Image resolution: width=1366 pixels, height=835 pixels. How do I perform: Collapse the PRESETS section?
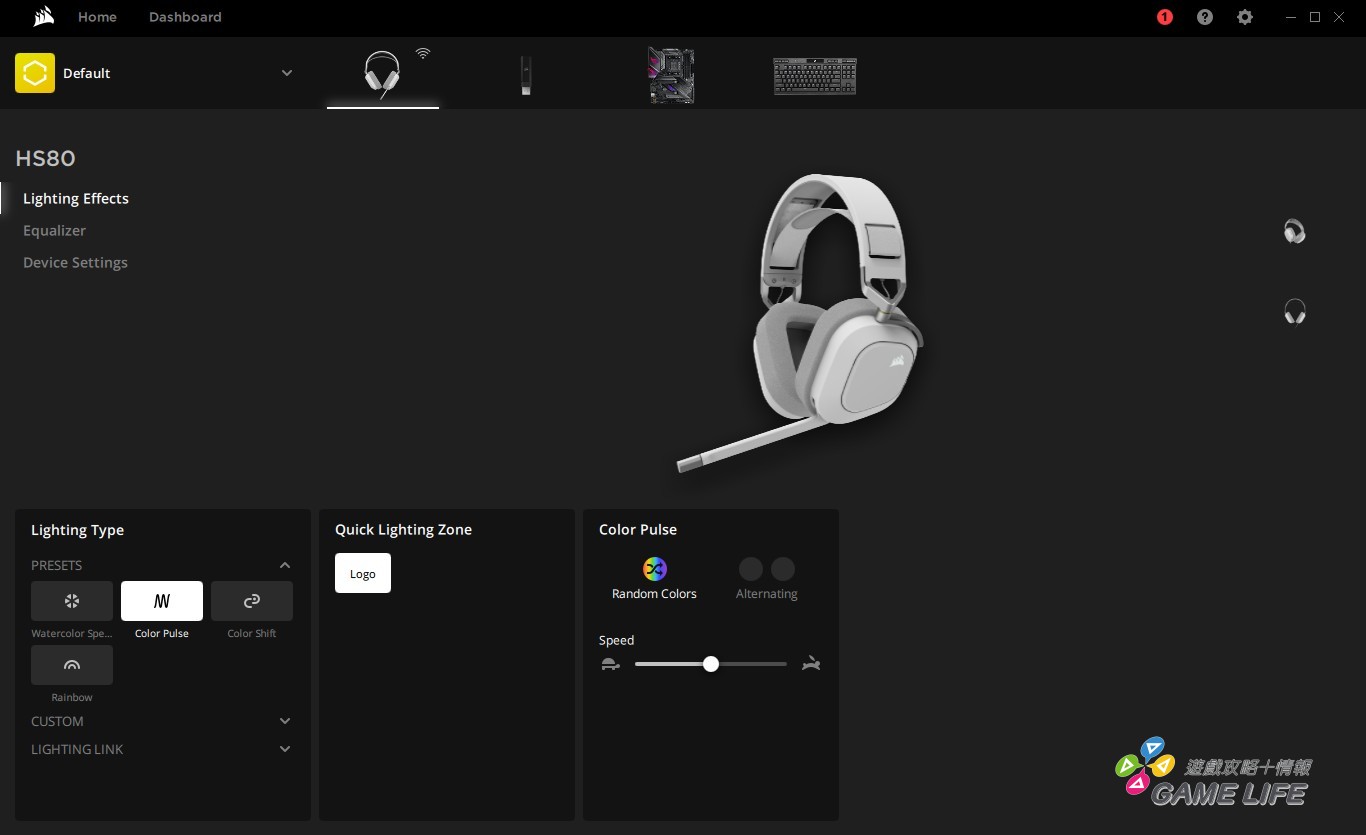coord(285,566)
